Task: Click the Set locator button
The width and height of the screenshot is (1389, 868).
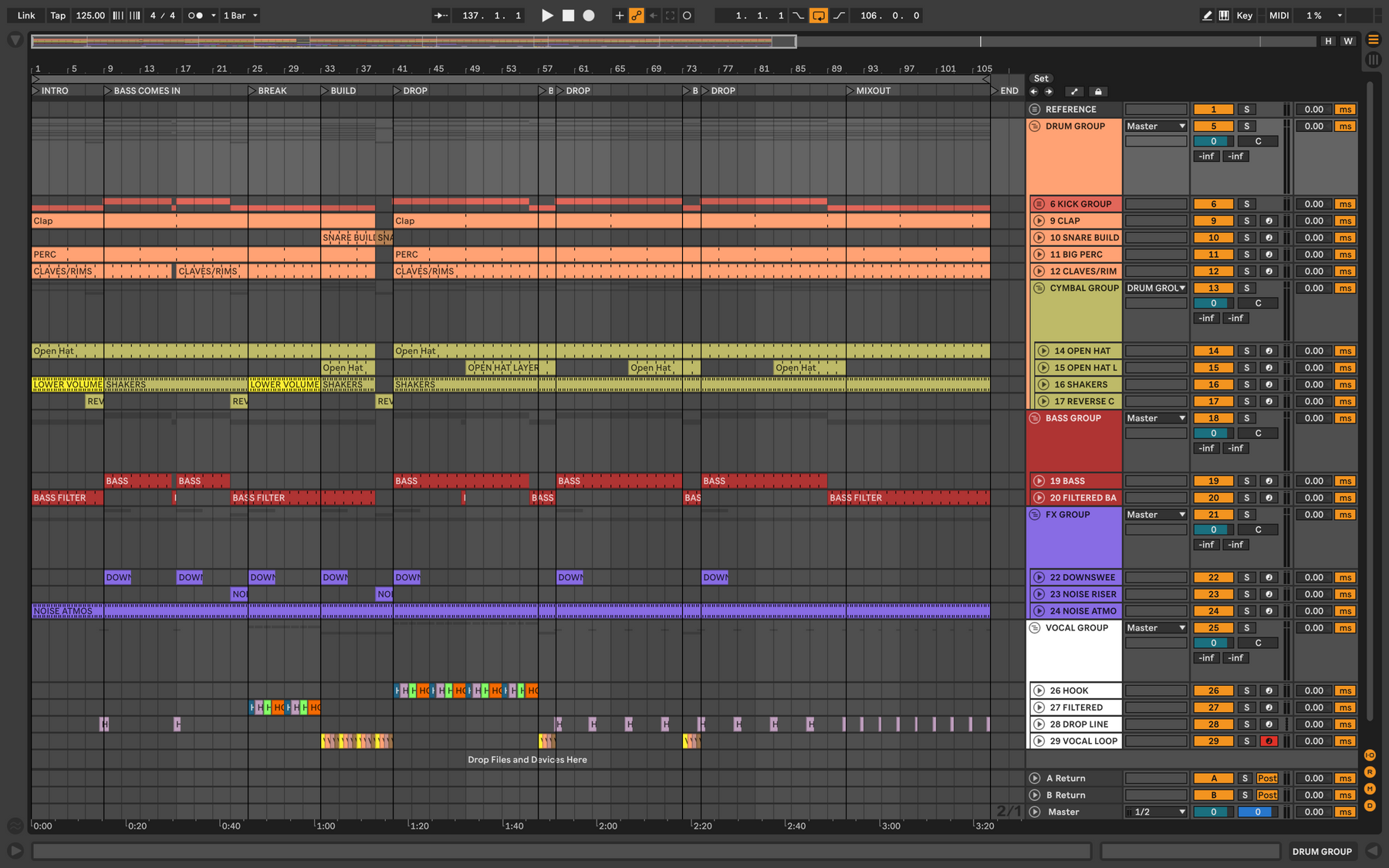Action: click(x=1041, y=79)
